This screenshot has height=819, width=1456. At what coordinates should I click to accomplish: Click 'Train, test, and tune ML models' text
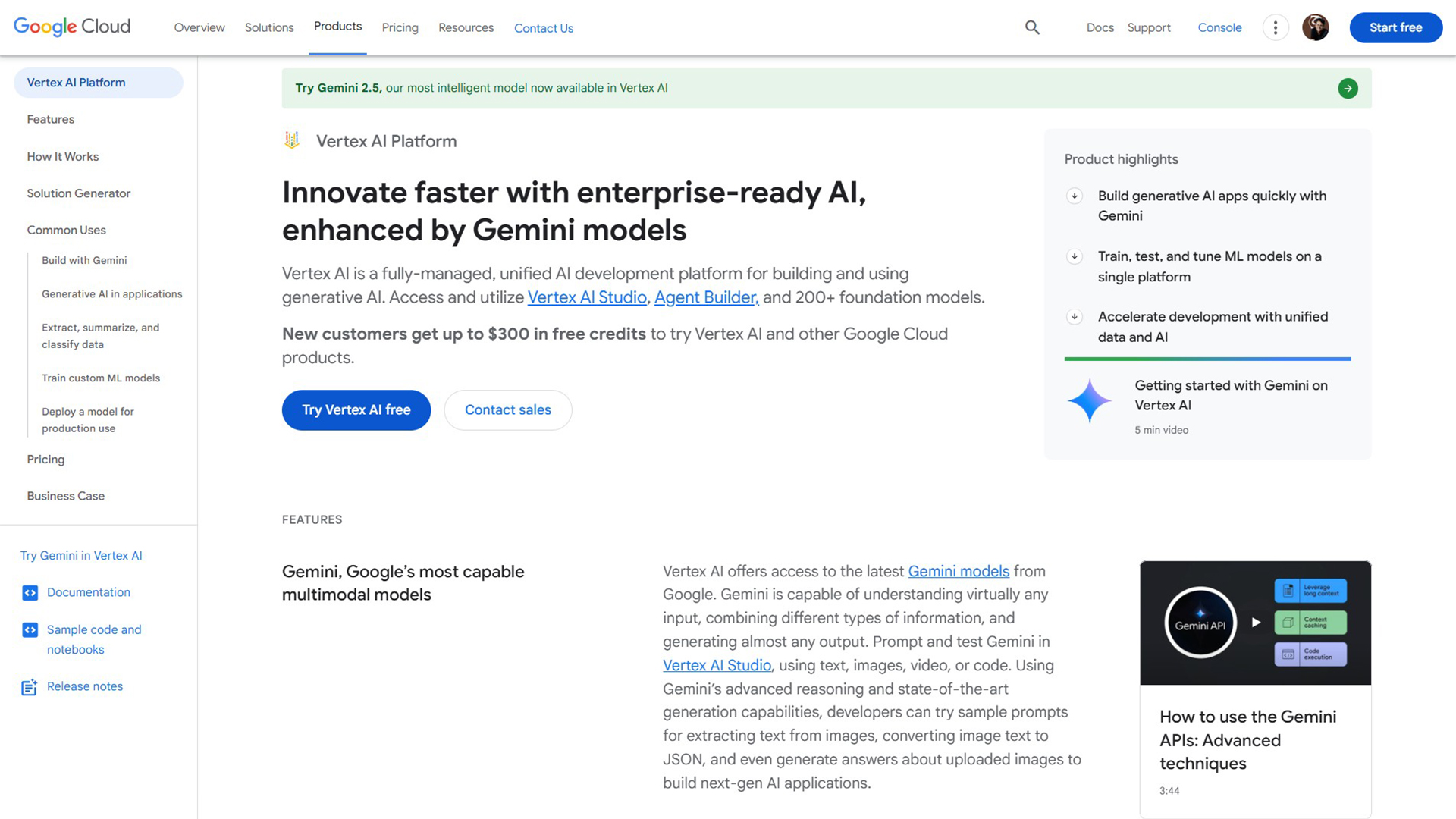[1210, 267]
